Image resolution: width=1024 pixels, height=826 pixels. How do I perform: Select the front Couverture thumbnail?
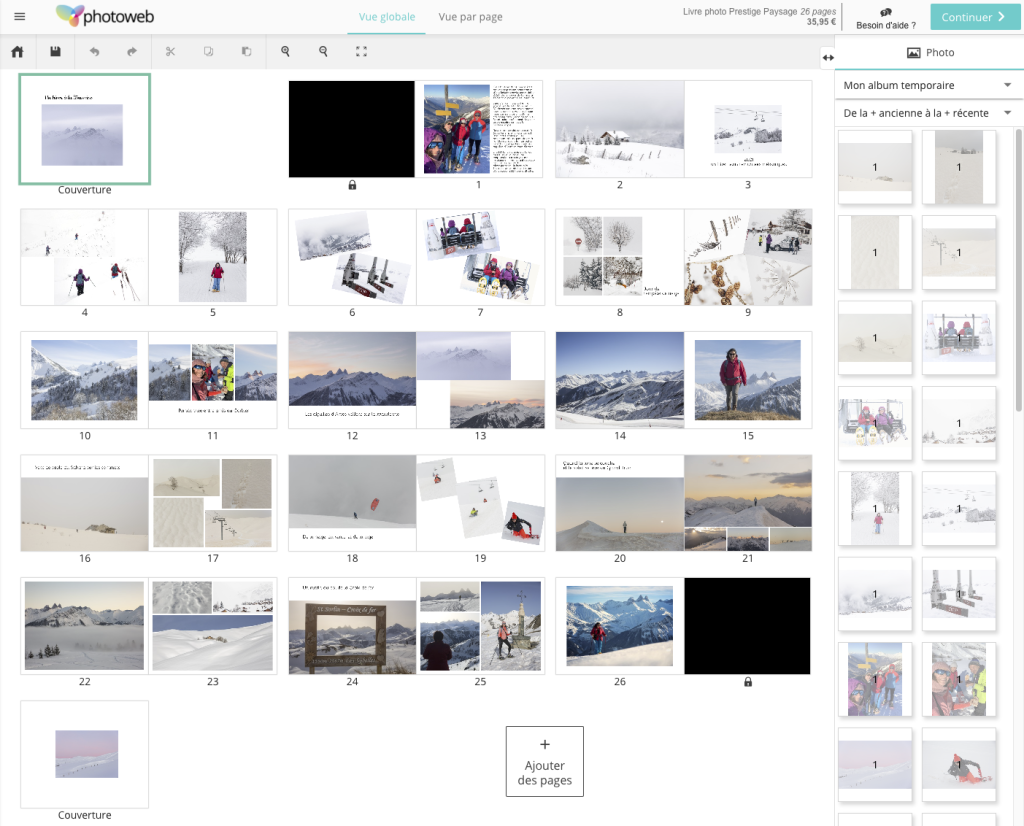84,129
